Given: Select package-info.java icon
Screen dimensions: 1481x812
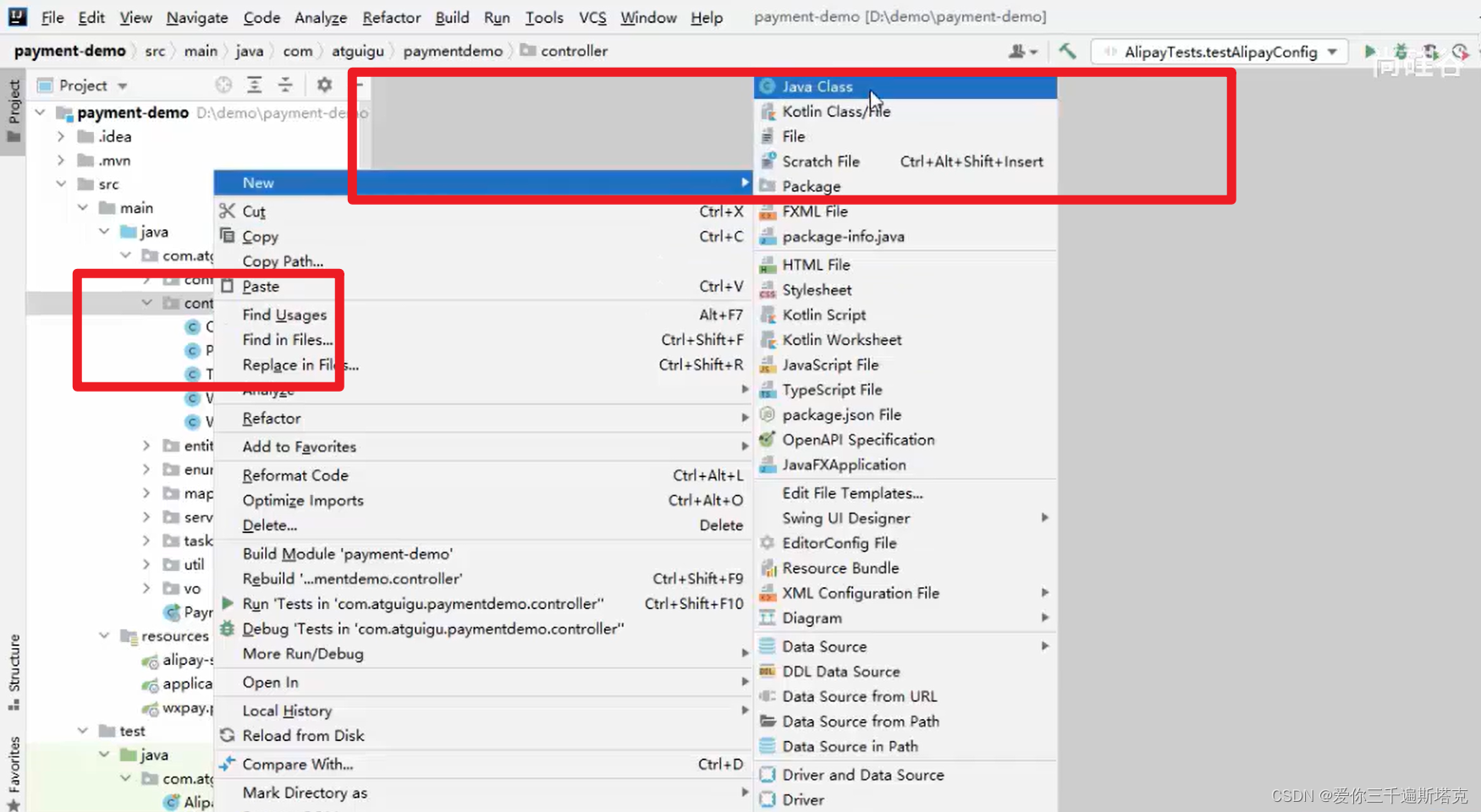Looking at the screenshot, I should tap(768, 237).
